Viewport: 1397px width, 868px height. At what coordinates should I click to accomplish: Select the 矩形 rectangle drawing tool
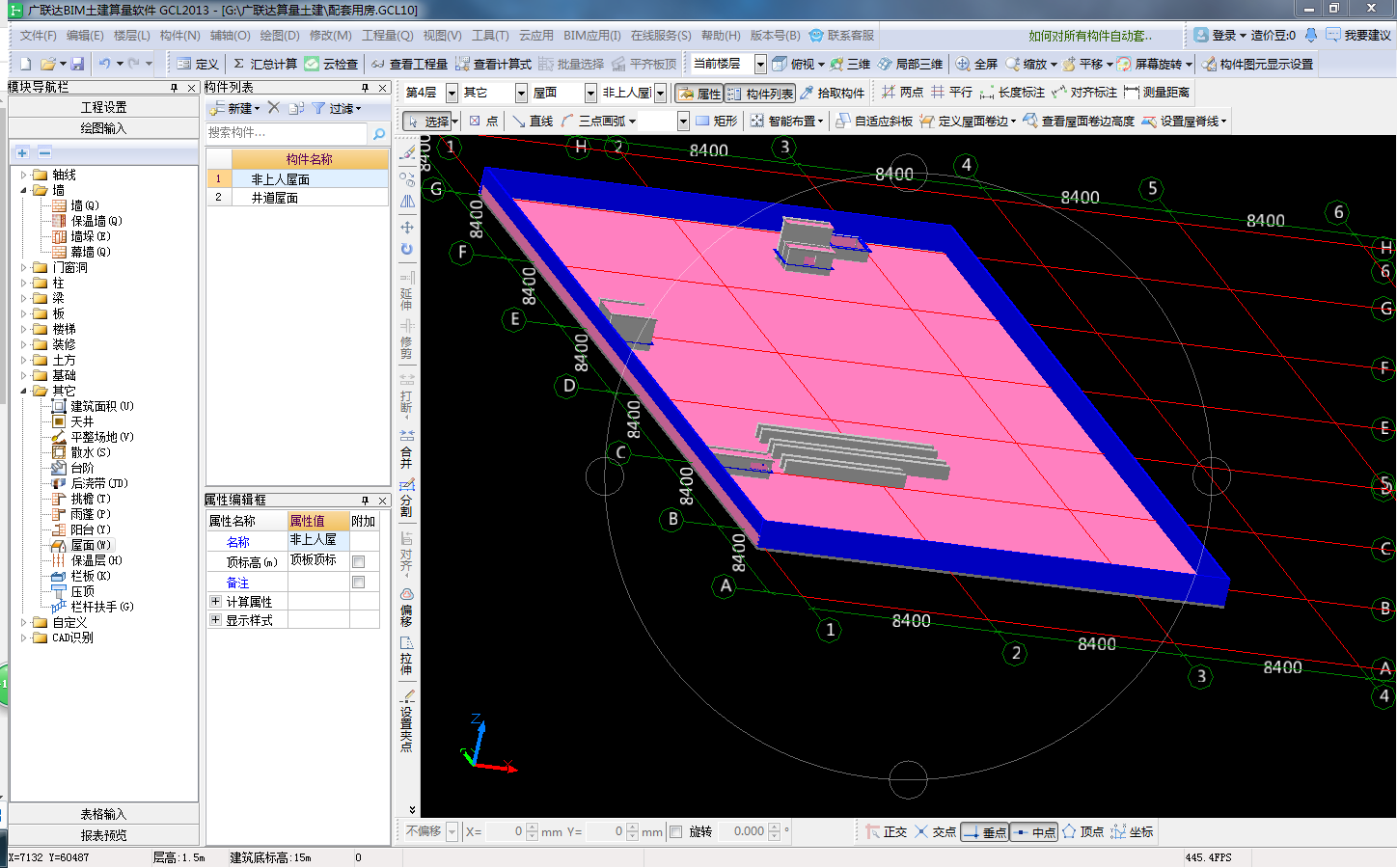[x=716, y=121]
